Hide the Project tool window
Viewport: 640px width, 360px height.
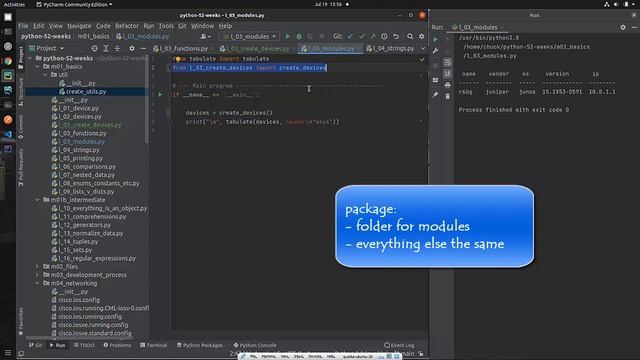(x=143, y=48)
